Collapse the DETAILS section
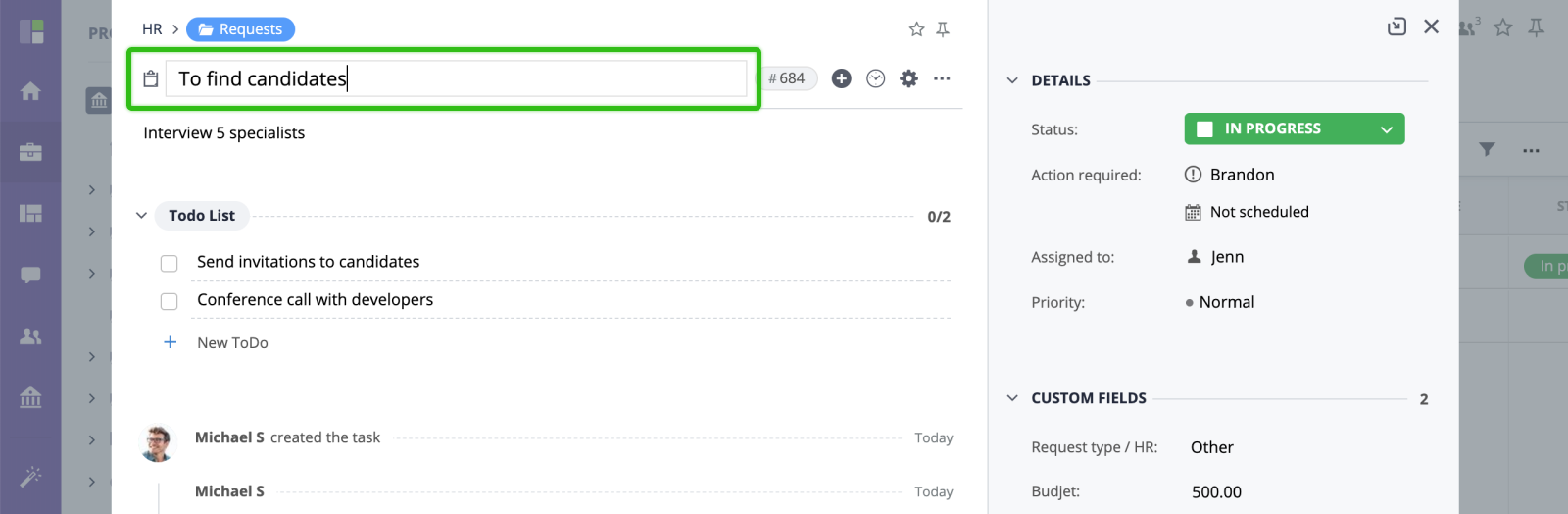This screenshot has width=1568, height=514. pos(1012,80)
